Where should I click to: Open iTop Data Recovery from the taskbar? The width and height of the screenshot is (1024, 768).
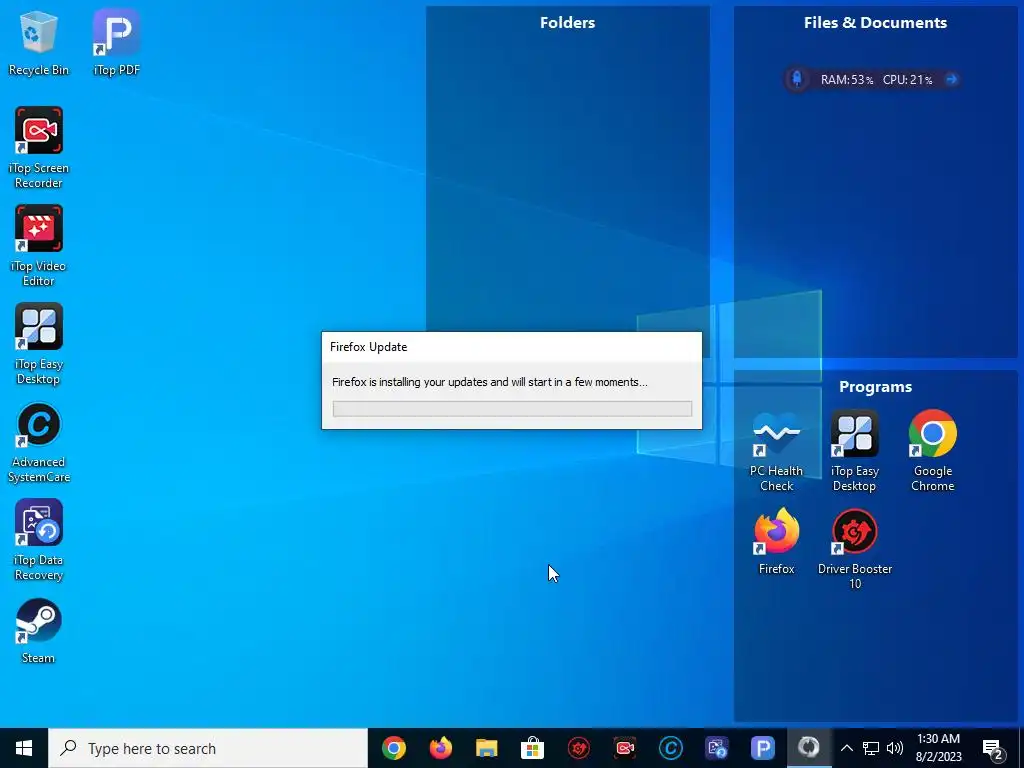716,748
